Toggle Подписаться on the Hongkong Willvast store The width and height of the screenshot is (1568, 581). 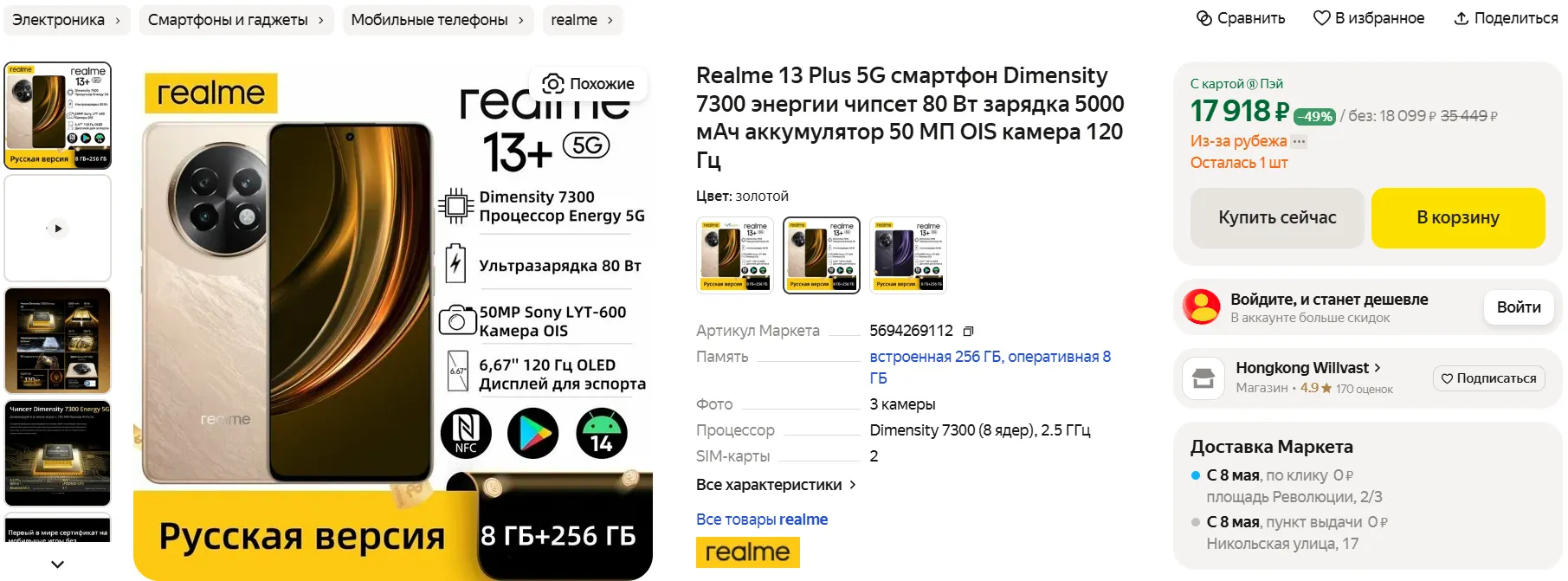tap(1488, 378)
